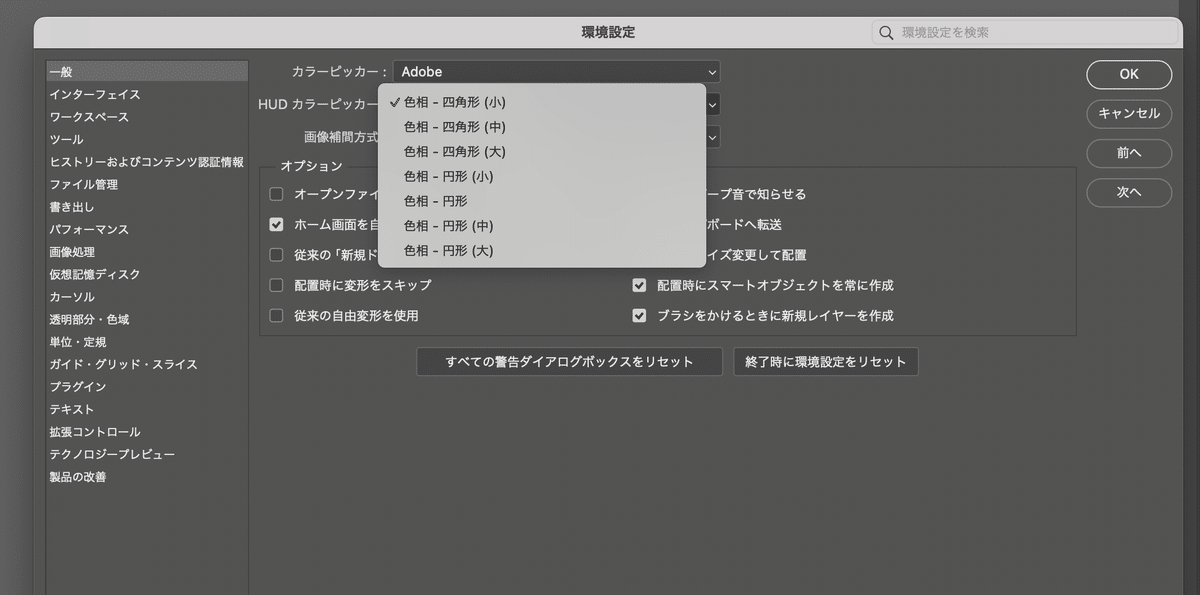Uncheck ブラシをかけるときに新規レイヤーを作成

coord(639,315)
